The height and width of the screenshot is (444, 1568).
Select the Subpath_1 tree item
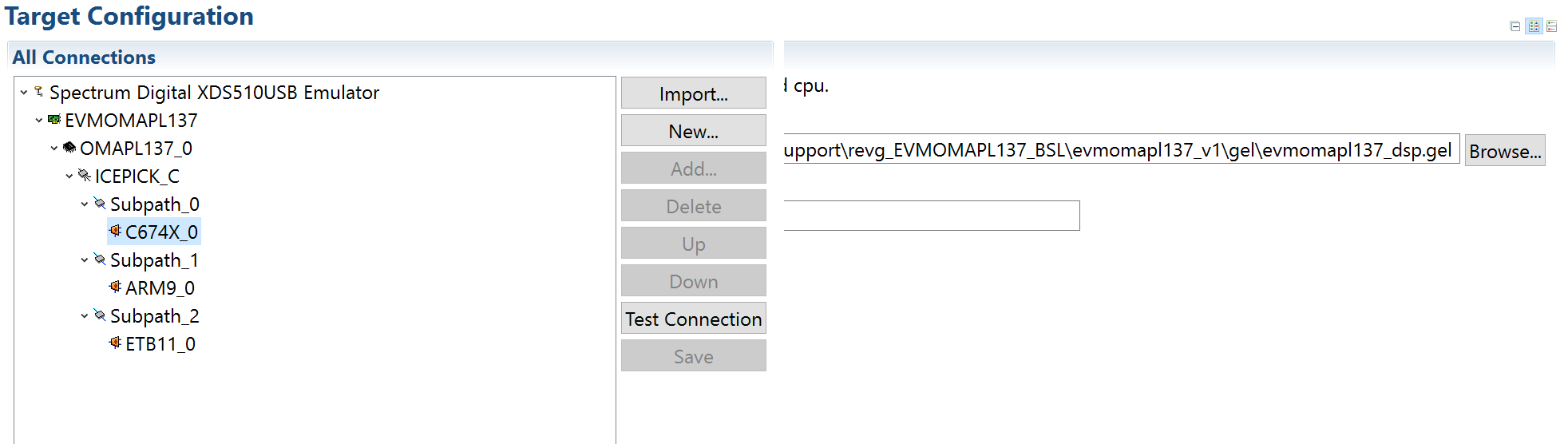click(154, 260)
